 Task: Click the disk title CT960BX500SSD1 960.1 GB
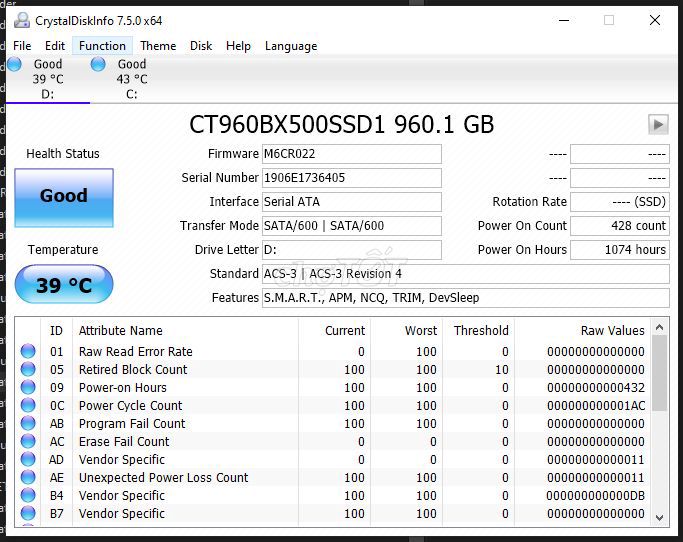click(342, 125)
